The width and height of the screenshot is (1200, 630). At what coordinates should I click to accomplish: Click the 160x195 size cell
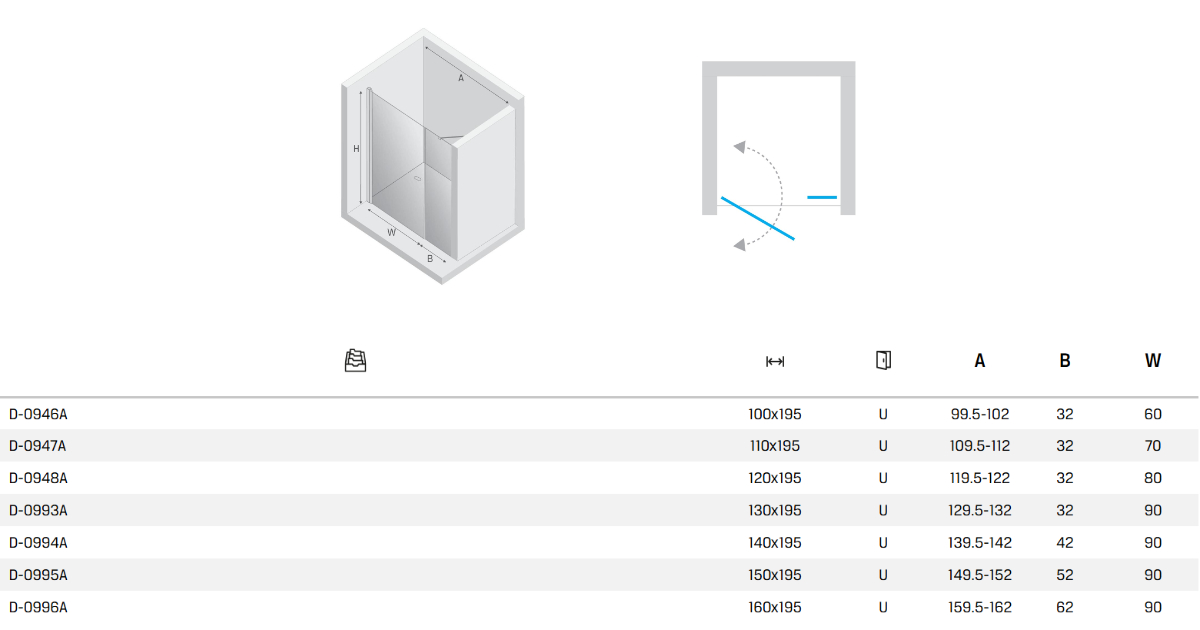[x=775, y=607]
